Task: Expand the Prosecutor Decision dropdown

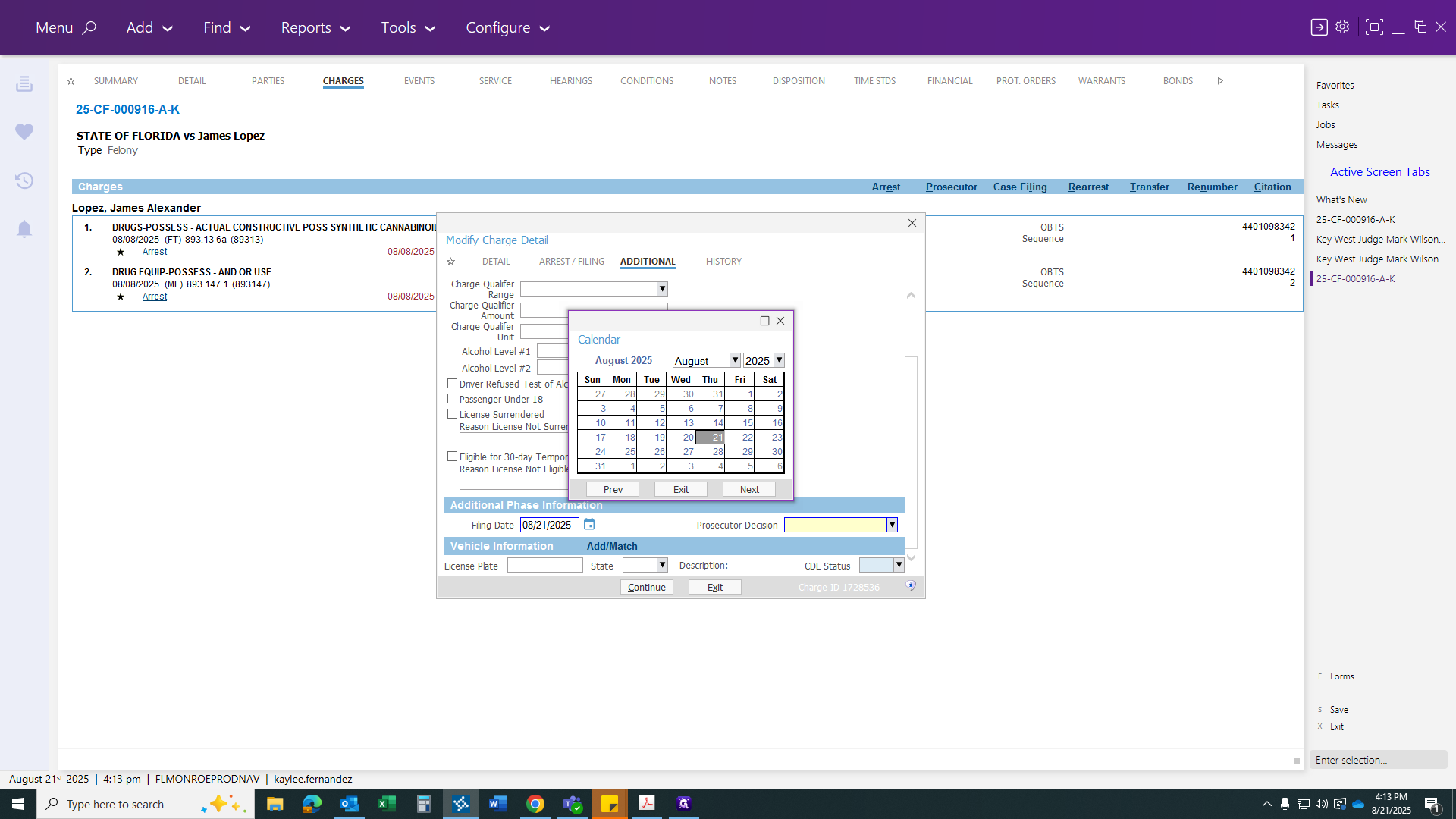Action: [892, 525]
